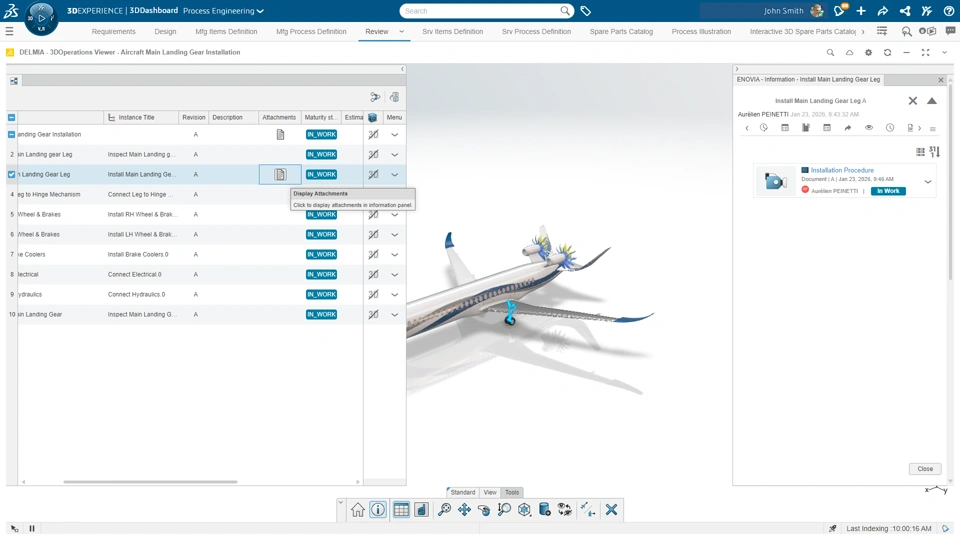Toggle the eye icon in information panel toolbar

click(x=868, y=128)
